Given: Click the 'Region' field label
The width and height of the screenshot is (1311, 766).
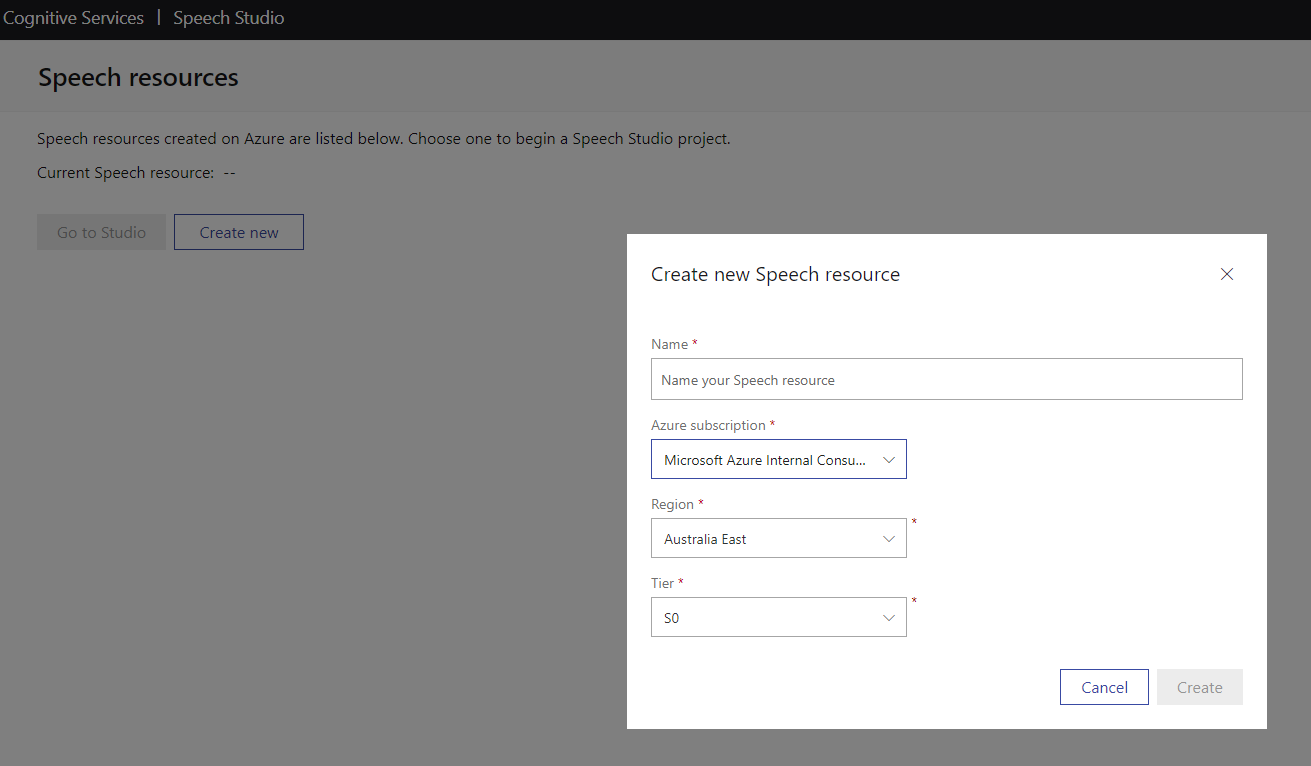Looking at the screenshot, I should pyautogui.click(x=672, y=504).
